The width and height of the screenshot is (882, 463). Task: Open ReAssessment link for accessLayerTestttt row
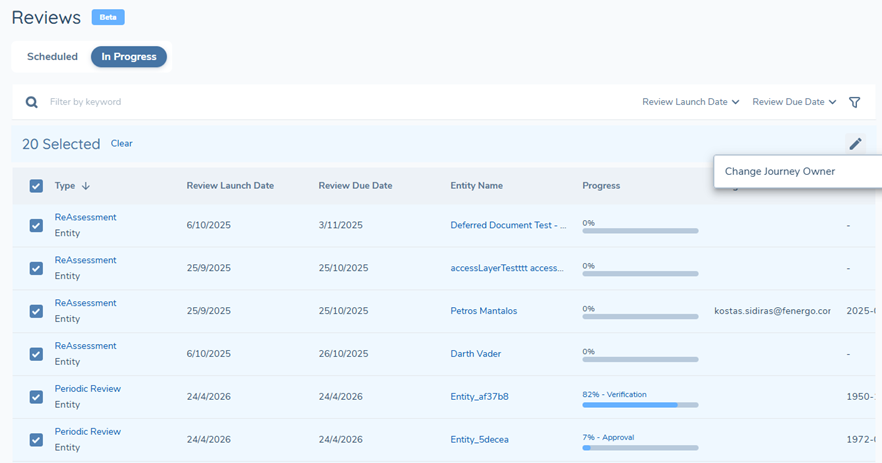click(x=86, y=260)
